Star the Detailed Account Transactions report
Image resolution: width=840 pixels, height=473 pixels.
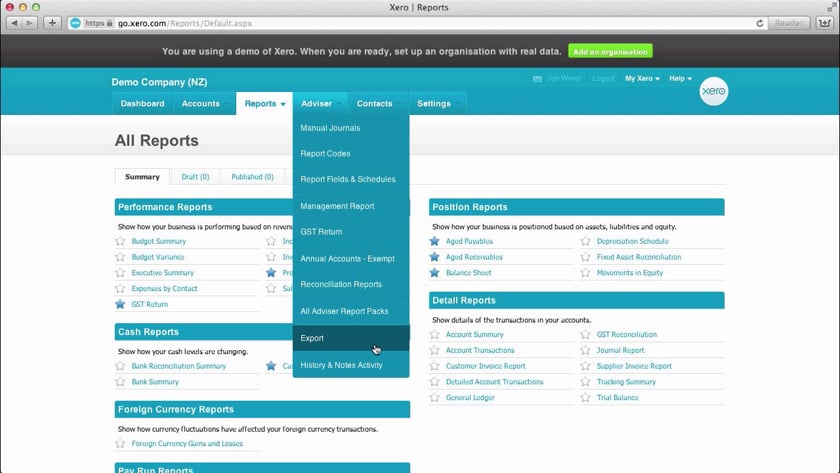pyautogui.click(x=434, y=382)
